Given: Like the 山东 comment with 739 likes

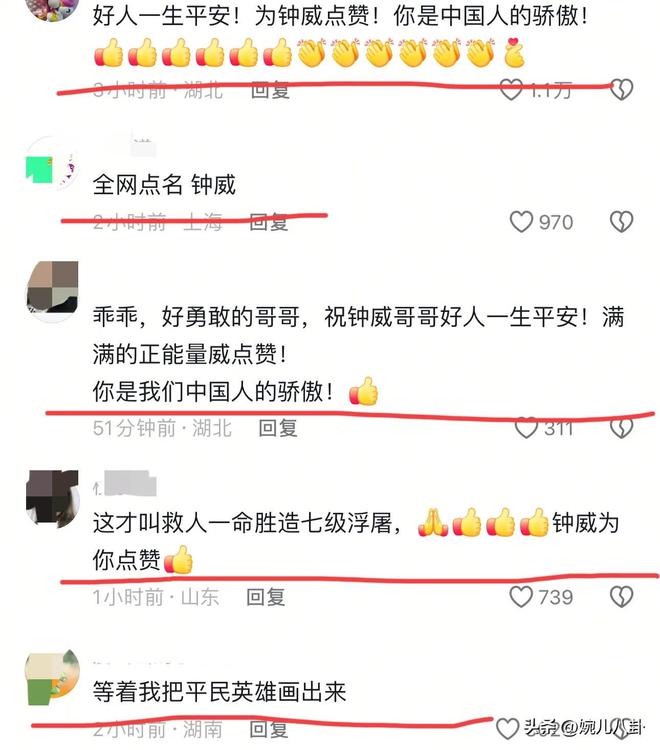Looking at the screenshot, I should [x=521, y=597].
